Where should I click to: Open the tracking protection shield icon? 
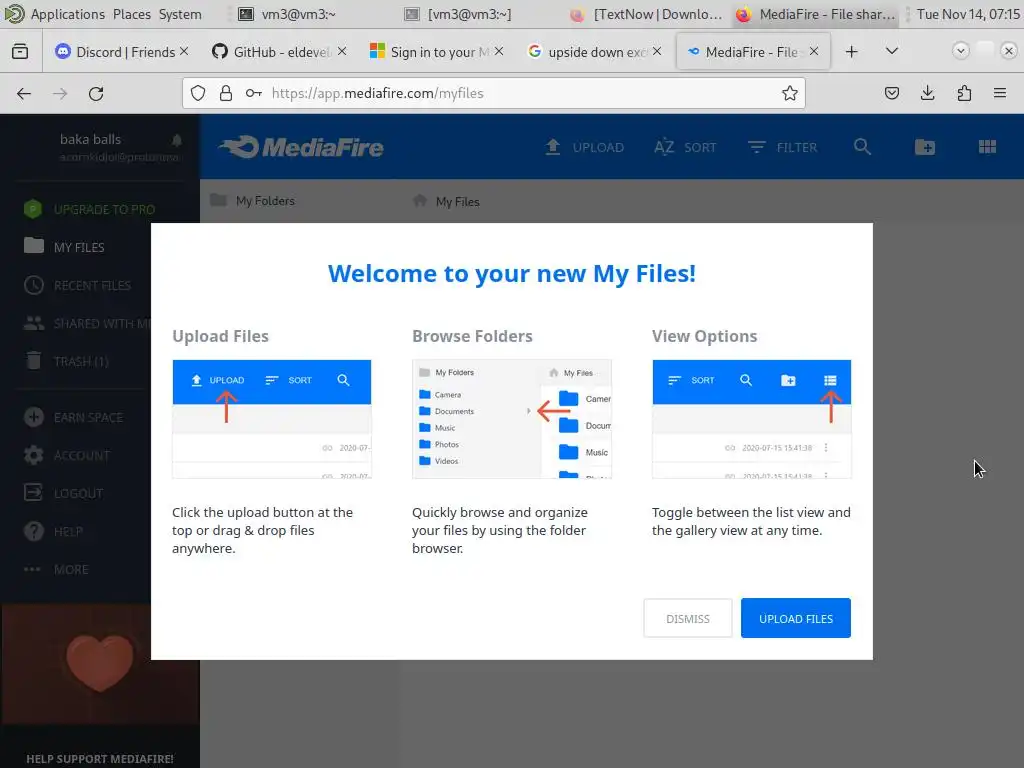198,93
